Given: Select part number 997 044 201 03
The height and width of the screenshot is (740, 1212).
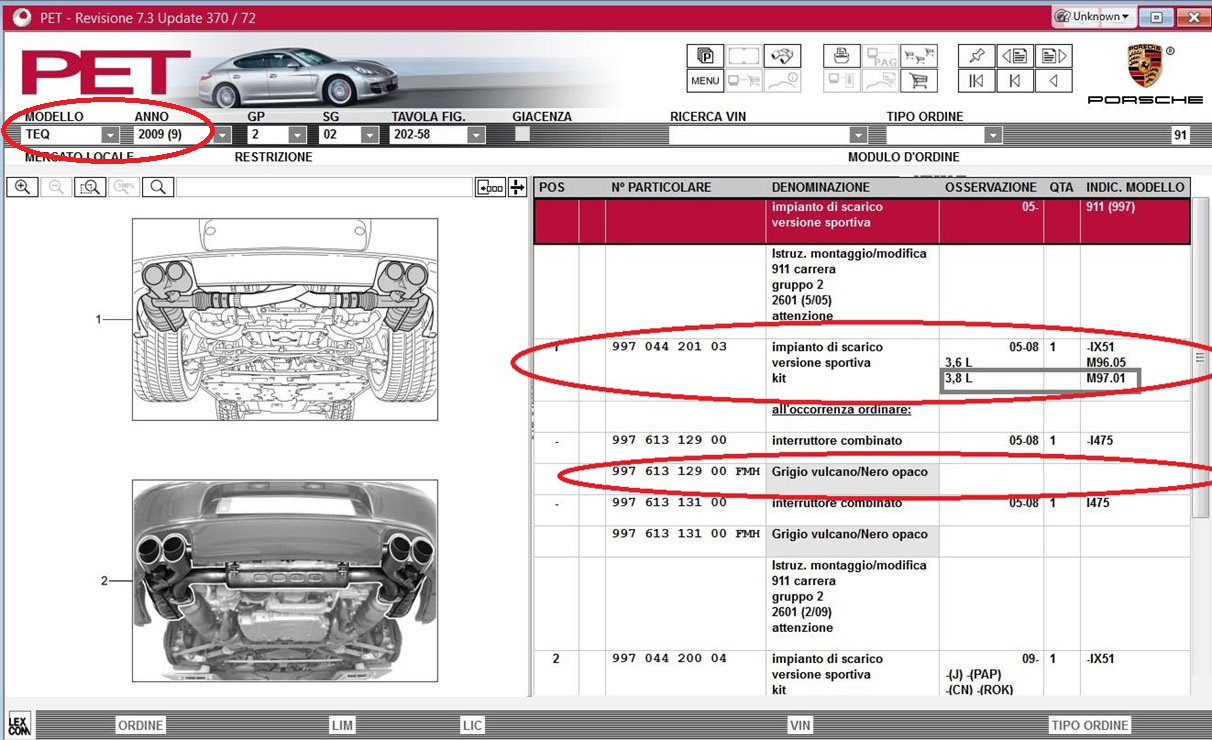Looking at the screenshot, I should coord(670,347).
